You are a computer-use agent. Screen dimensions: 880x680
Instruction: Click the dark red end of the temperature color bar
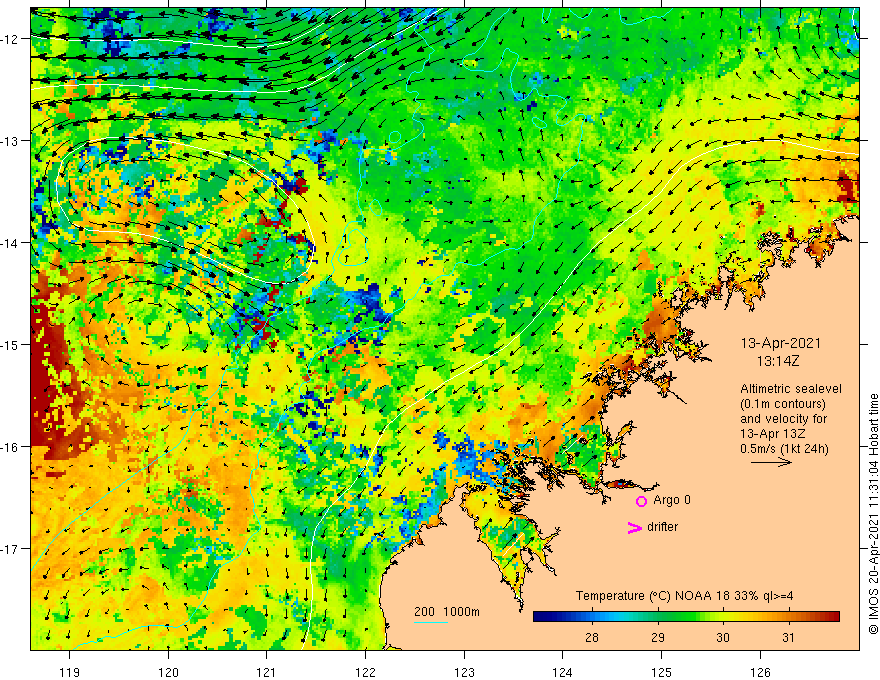pyautogui.click(x=835, y=617)
